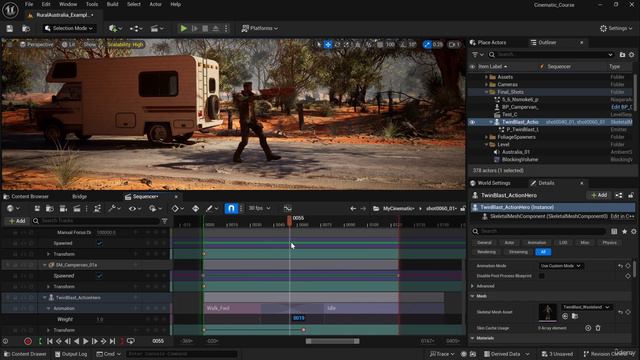Screen dimensions: 640x360
Task: Click the auto-key diamond icon
Action: tap(196, 209)
